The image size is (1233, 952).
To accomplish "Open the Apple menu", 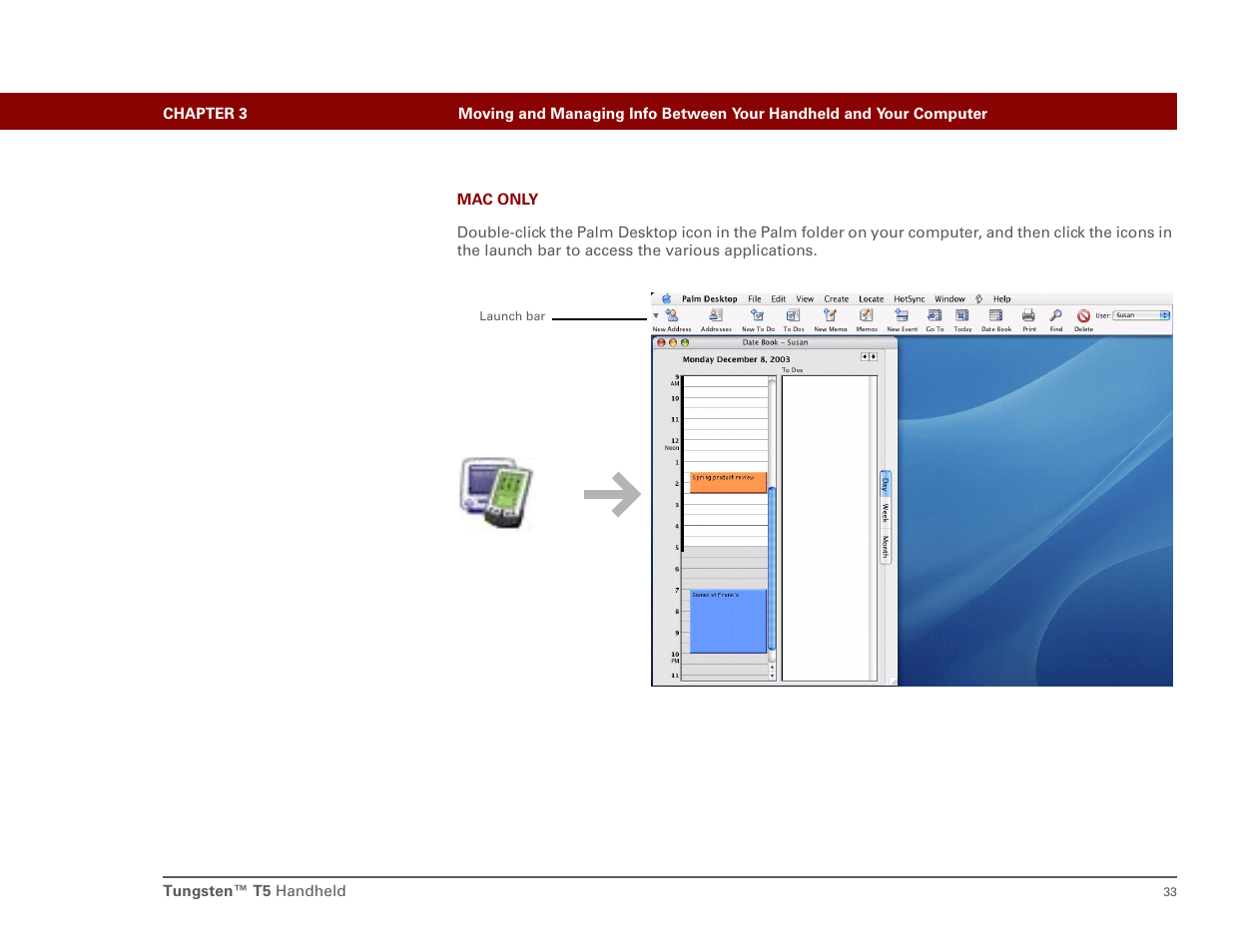I will 666,298.
